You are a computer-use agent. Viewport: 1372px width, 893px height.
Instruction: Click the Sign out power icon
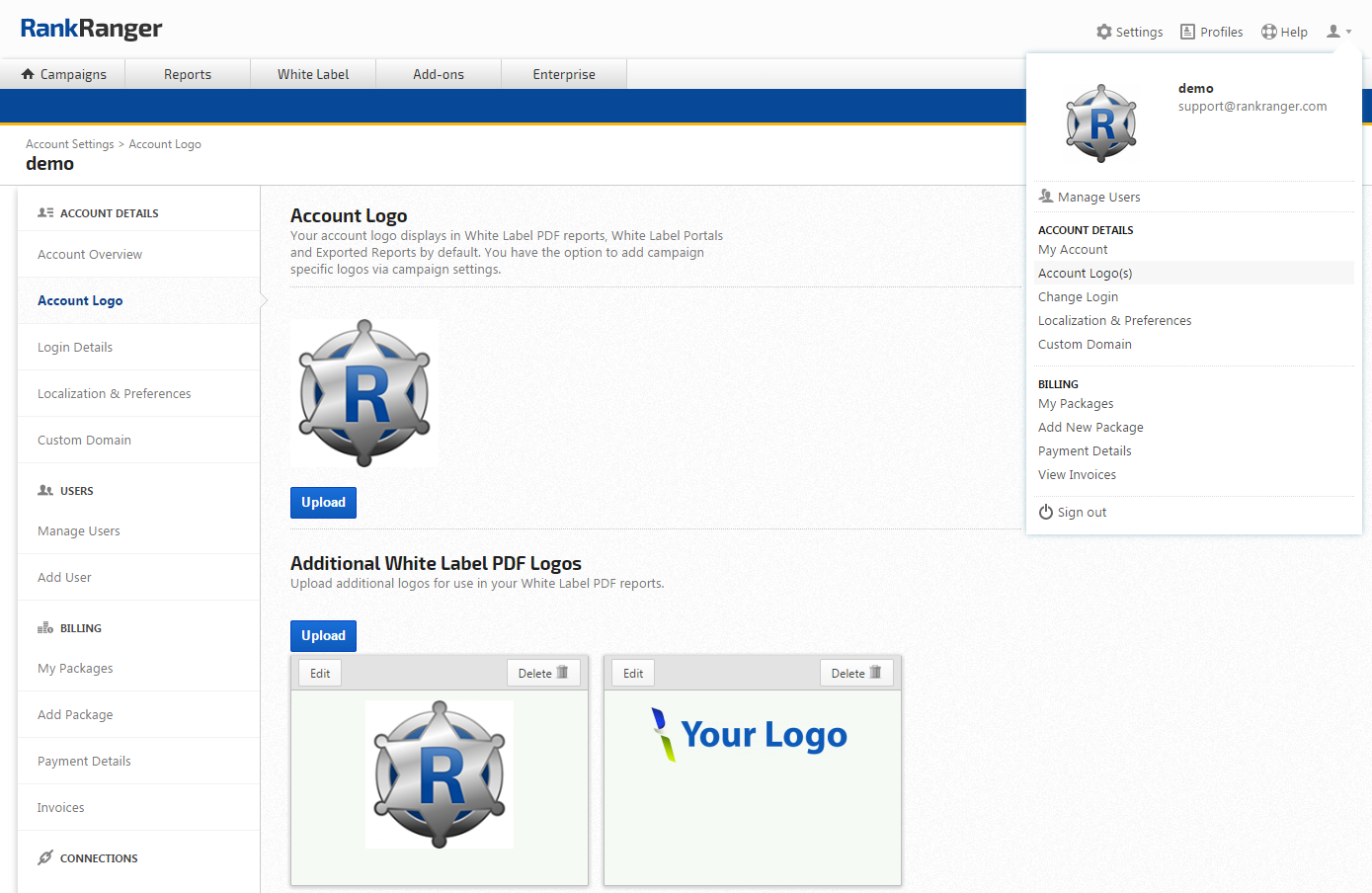click(x=1046, y=512)
